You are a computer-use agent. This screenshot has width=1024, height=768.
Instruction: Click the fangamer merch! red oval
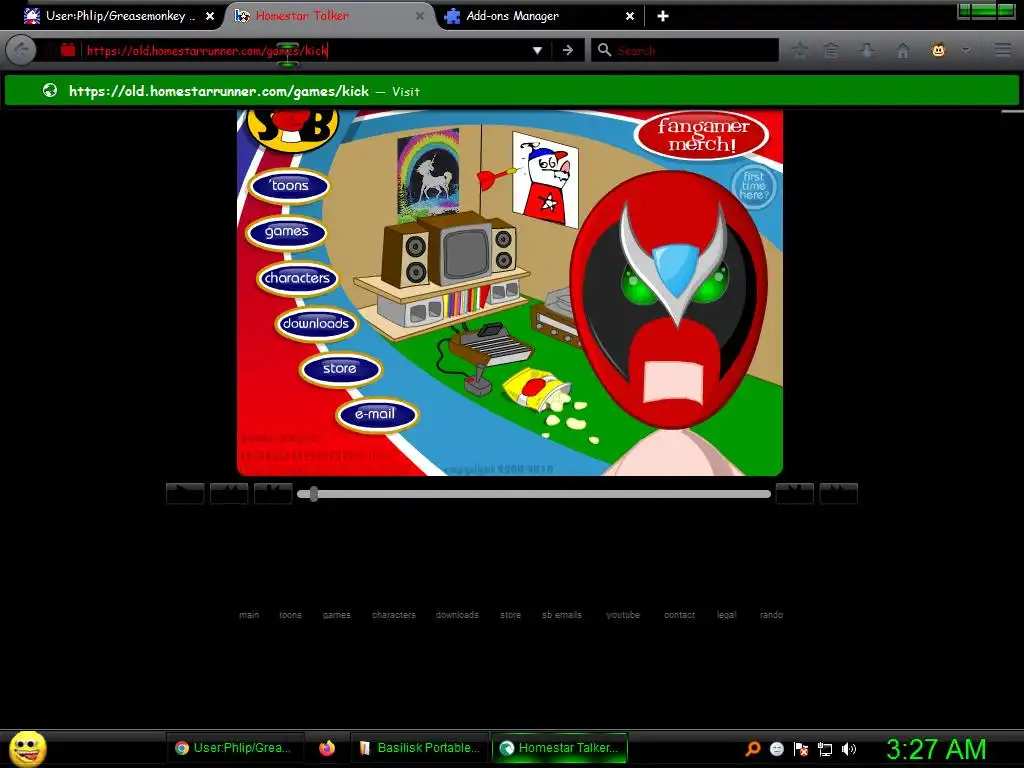(x=703, y=135)
